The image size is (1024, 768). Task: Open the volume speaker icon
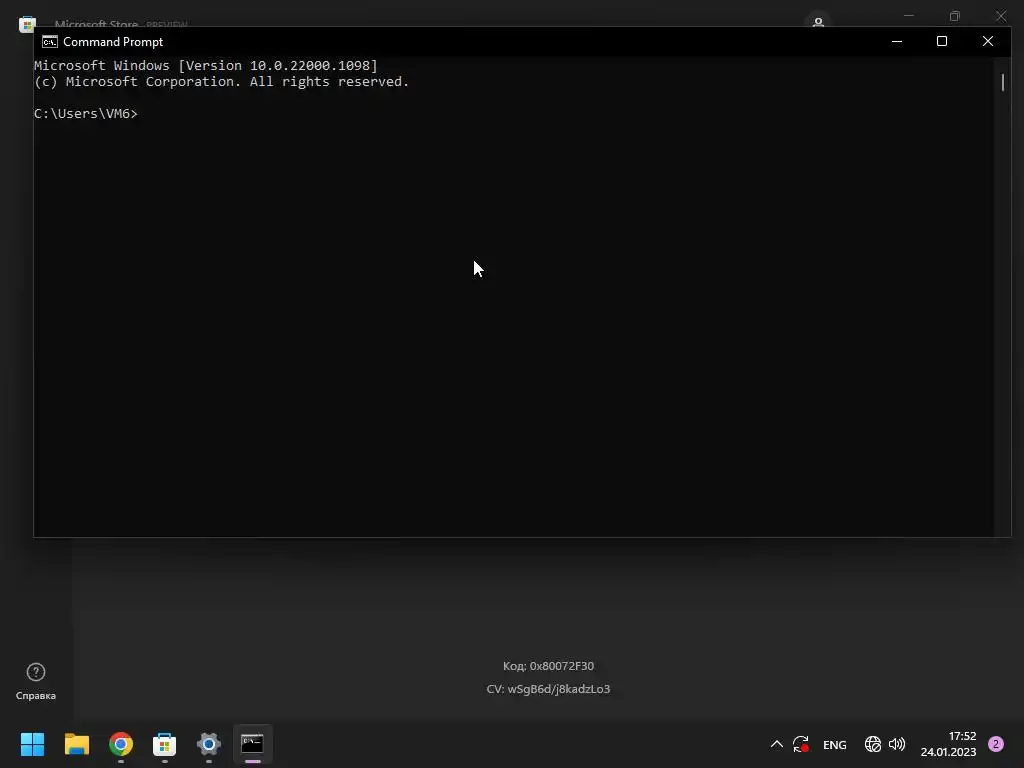[x=897, y=744]
